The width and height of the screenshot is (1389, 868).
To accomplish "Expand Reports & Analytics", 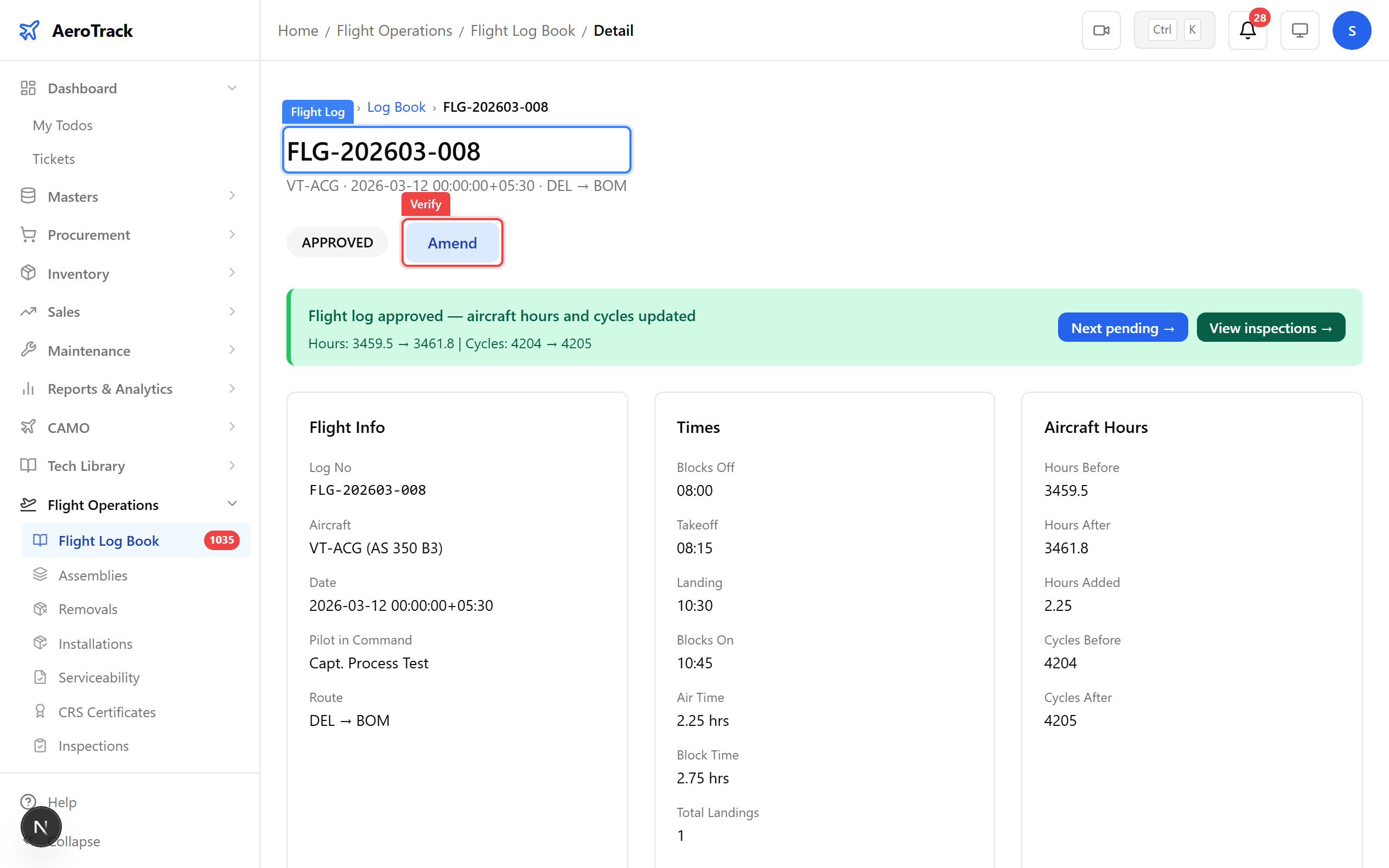I will pos(110,388).
